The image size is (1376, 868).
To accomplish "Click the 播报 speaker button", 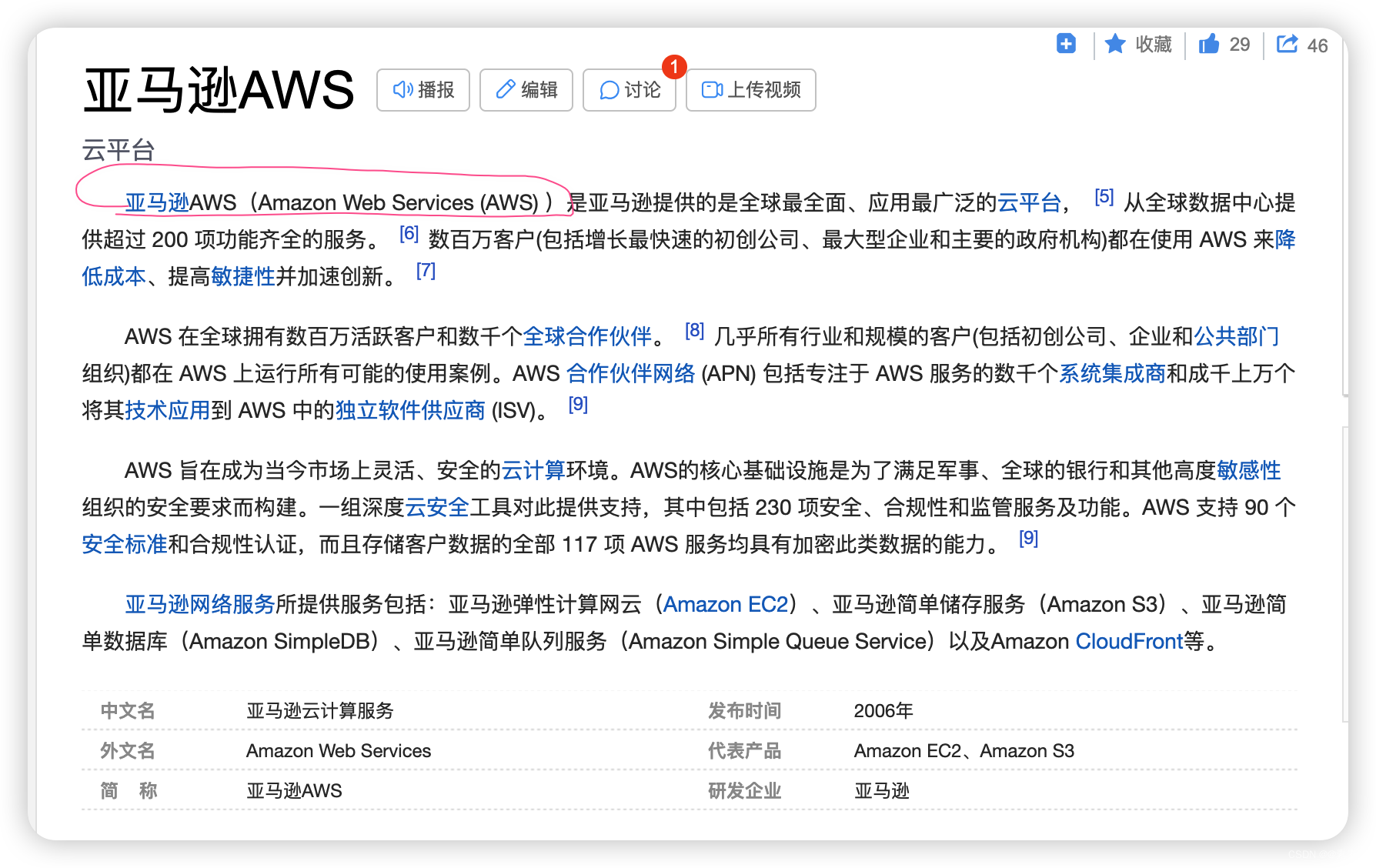I will coord(423,90).
